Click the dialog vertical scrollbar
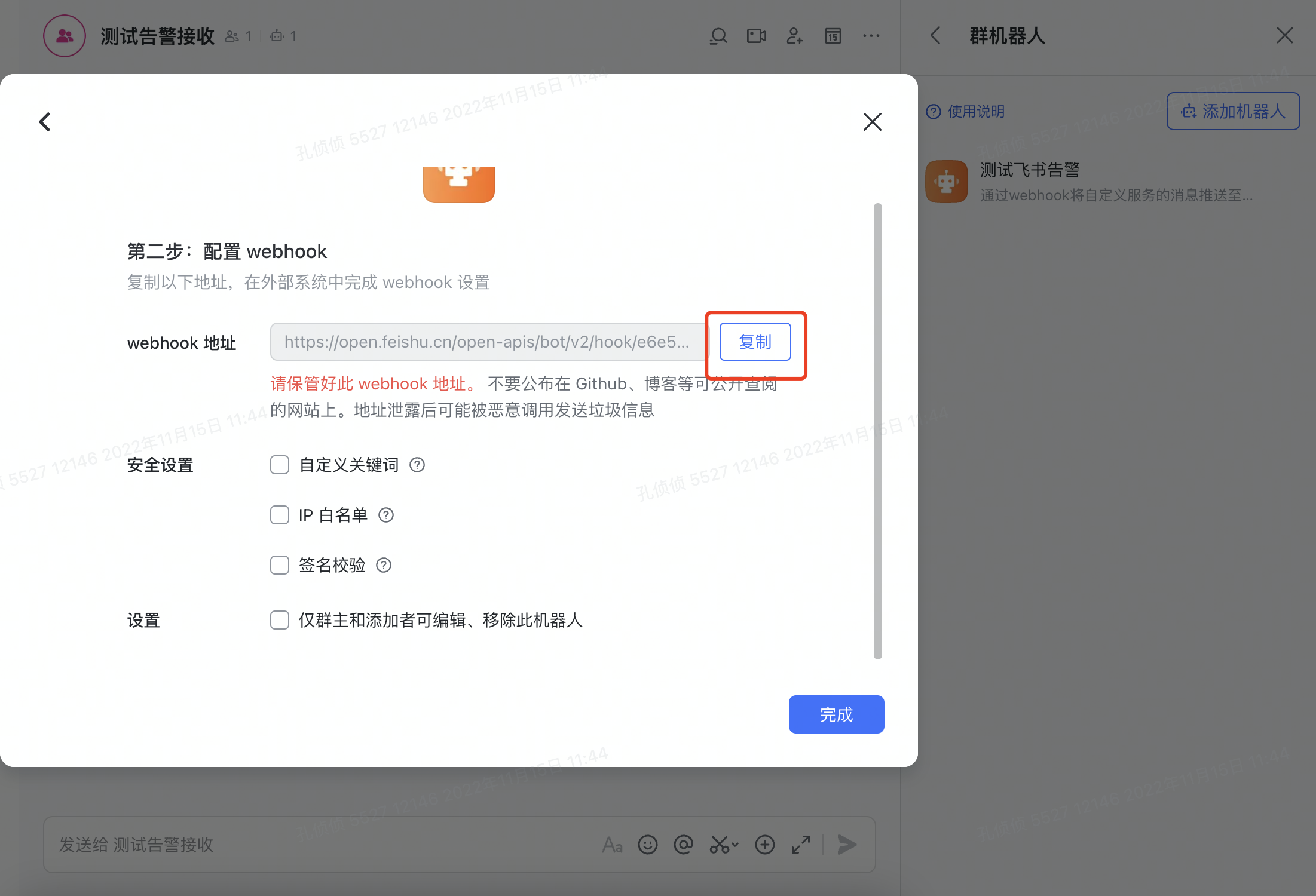Screen dimensions: 1316x896 878,431
